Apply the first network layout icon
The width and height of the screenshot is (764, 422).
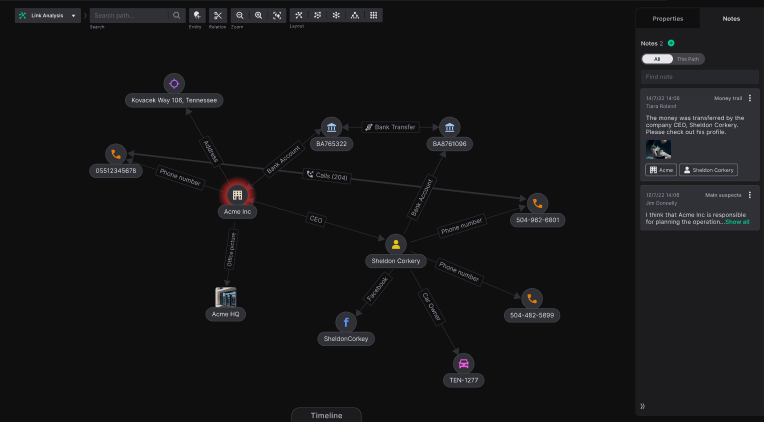point(299,16)
